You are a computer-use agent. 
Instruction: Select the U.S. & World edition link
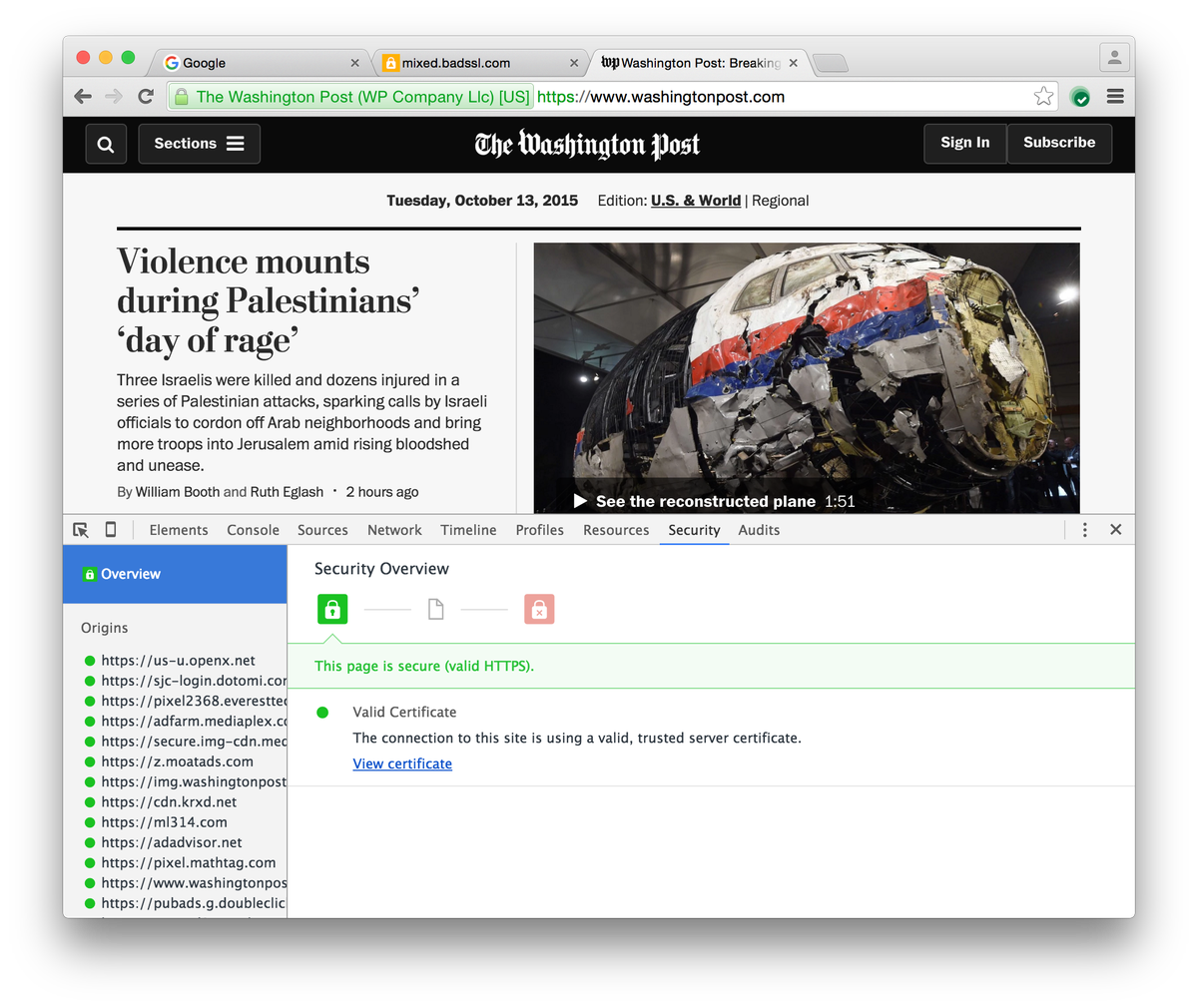696,201
